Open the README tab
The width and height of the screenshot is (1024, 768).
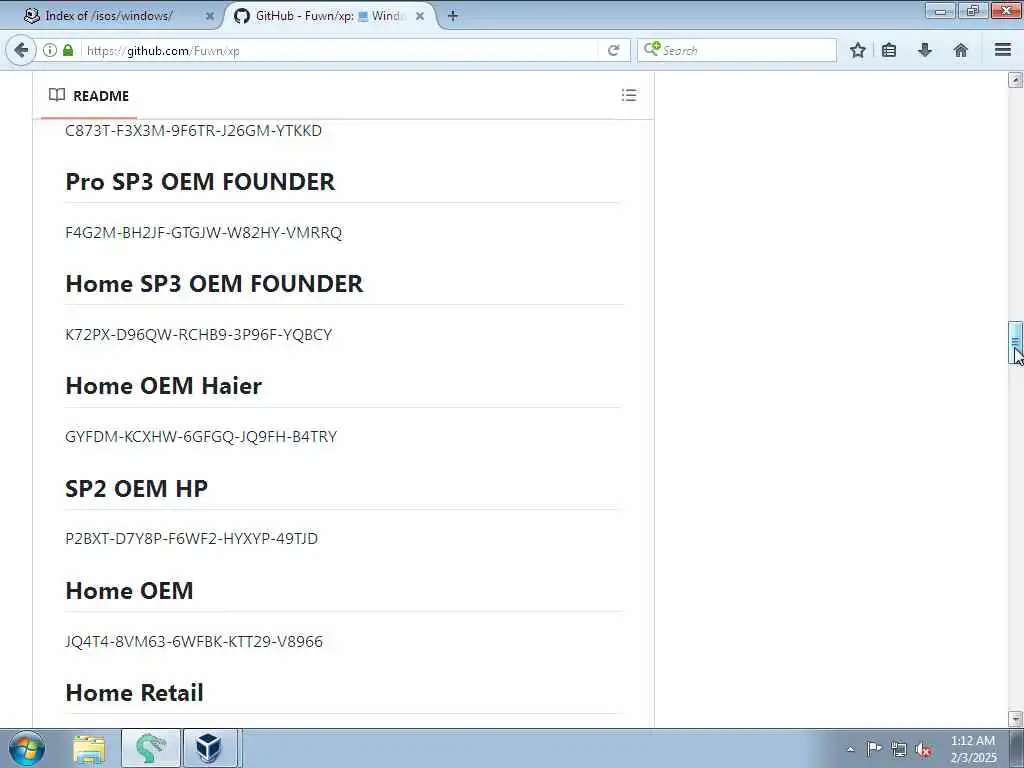coord(89,96)
